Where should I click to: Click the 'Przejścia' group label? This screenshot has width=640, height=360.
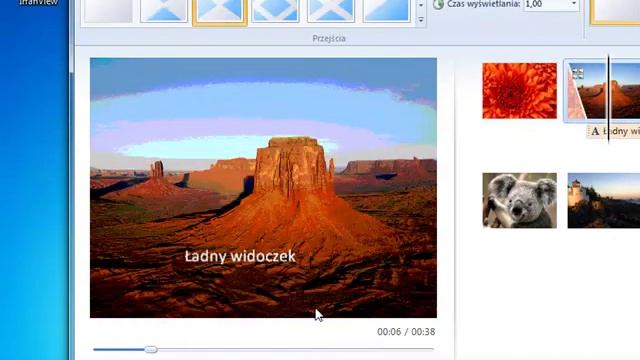(329, 38)
